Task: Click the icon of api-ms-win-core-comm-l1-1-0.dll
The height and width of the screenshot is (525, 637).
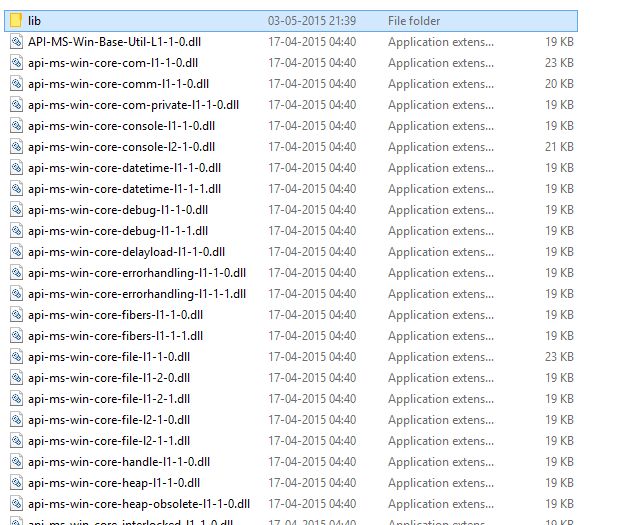Action: 16,84
